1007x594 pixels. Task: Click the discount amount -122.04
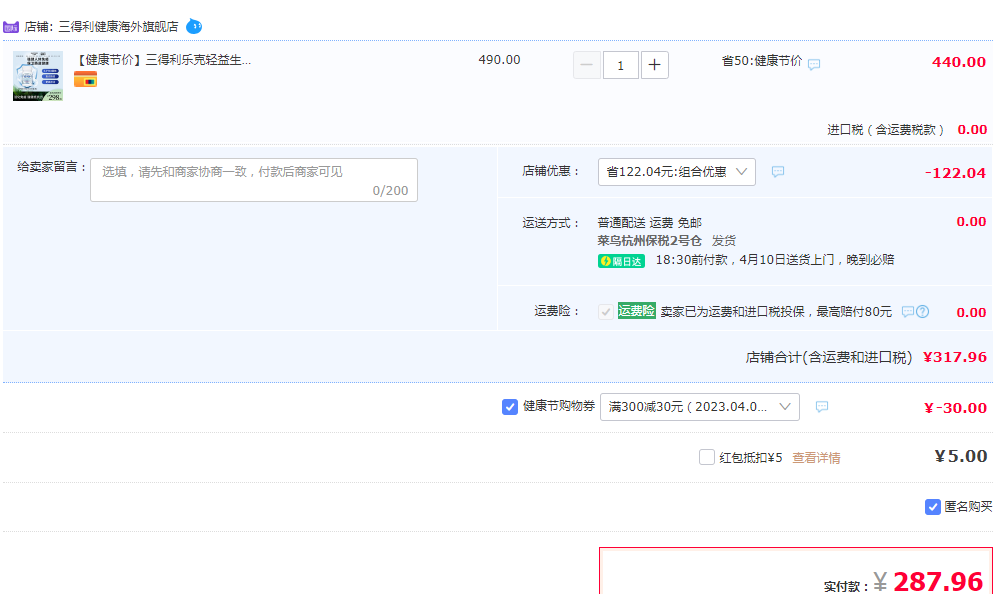click(x=955, y=173)
